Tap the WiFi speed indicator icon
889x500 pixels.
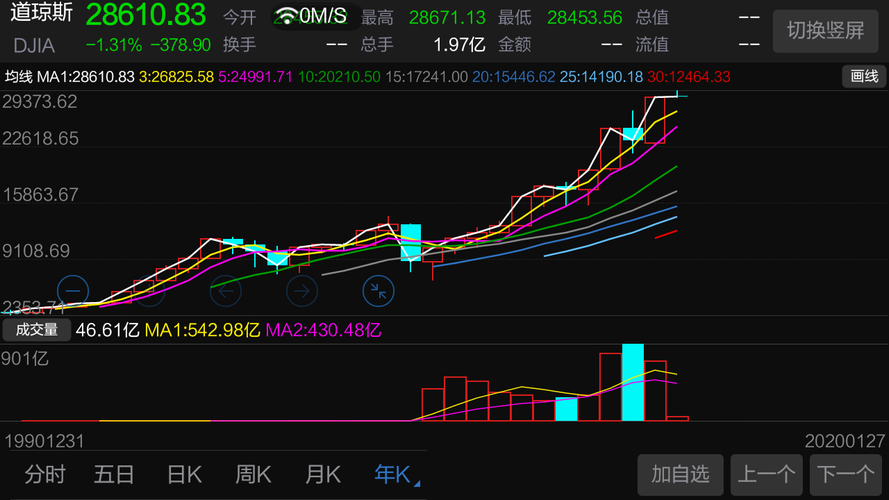click(286, 16)
